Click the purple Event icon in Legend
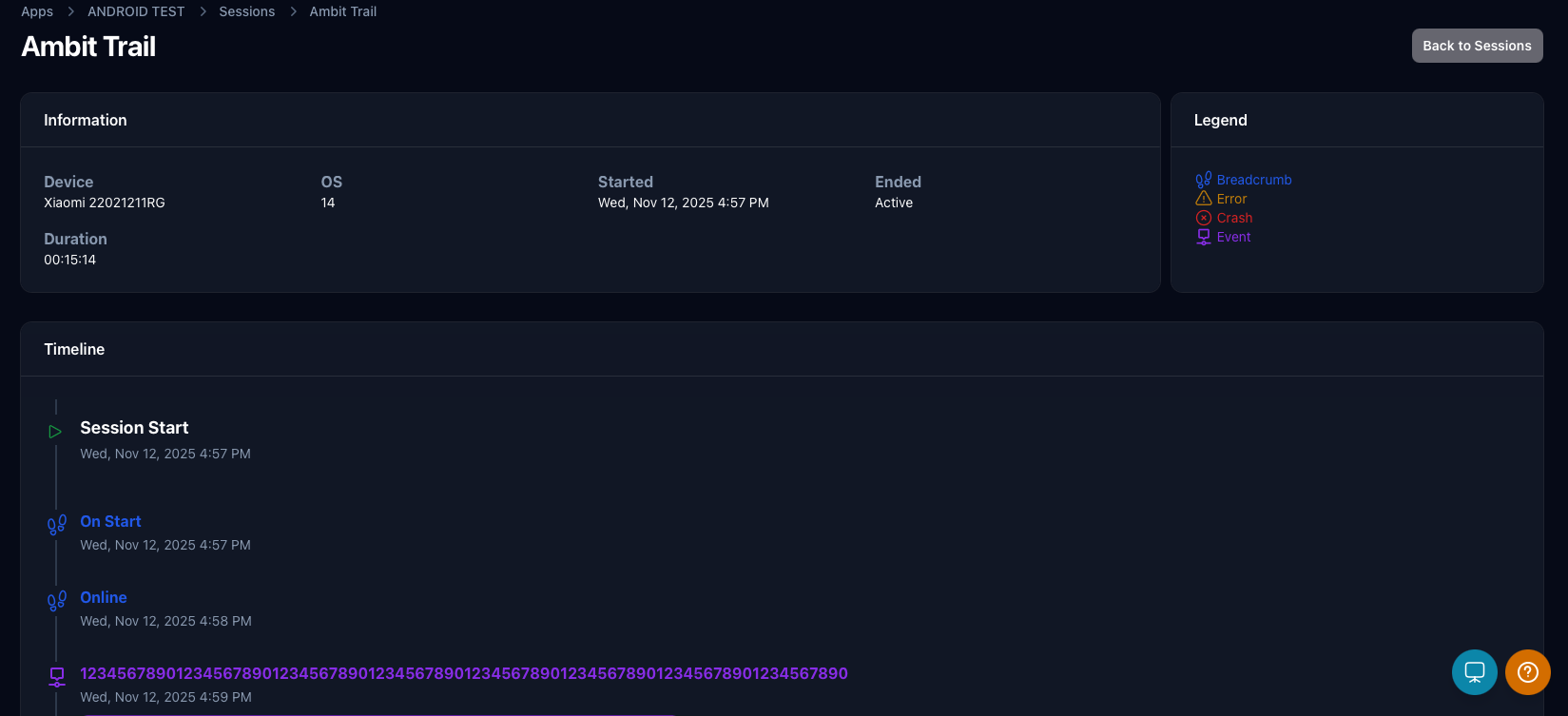1568x716 pixels. point(1203,237)
